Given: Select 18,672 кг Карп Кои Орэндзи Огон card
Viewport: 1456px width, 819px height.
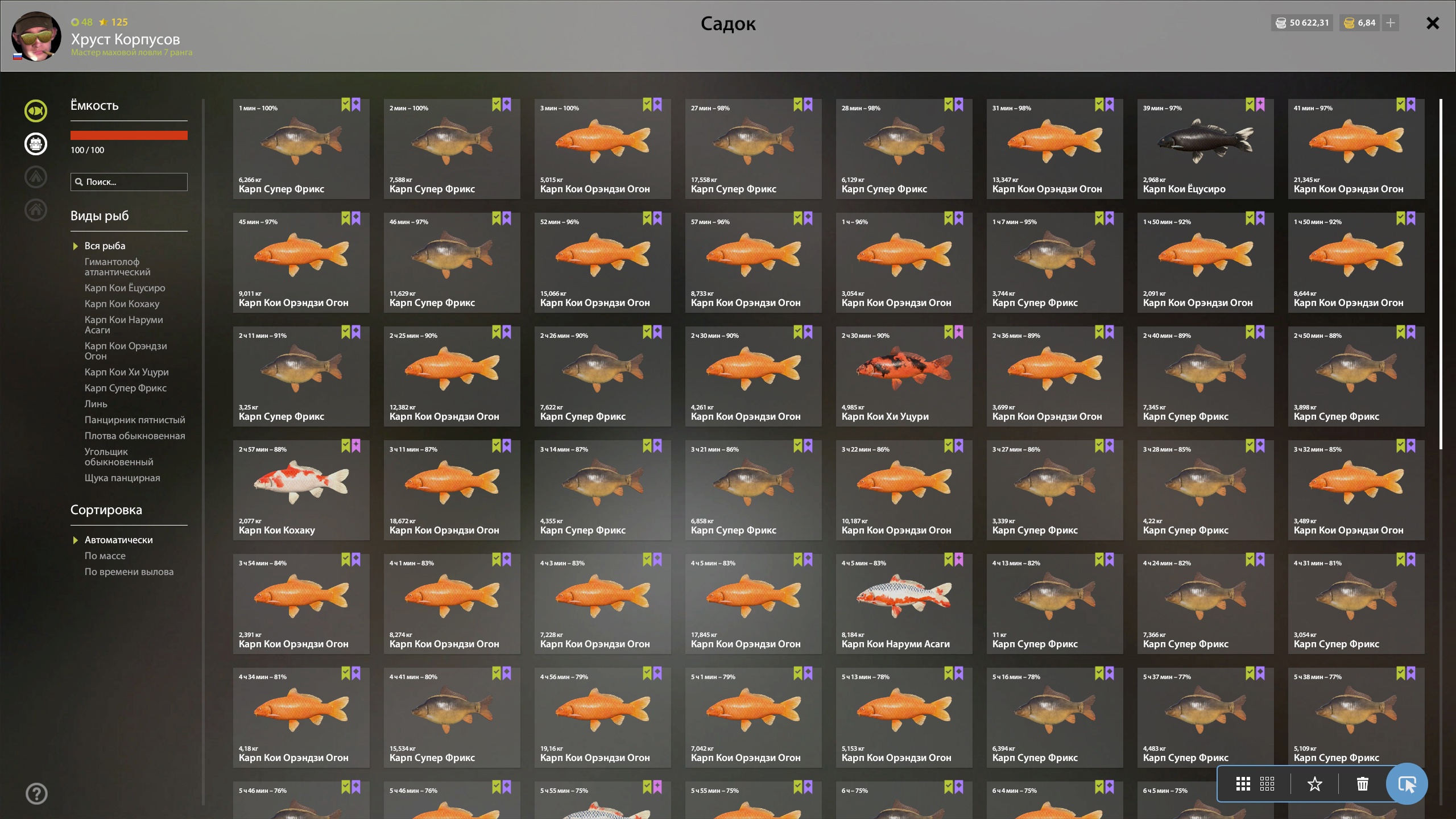Looking at the screenshot, I should pyautogui.click(x=452, y=490).
